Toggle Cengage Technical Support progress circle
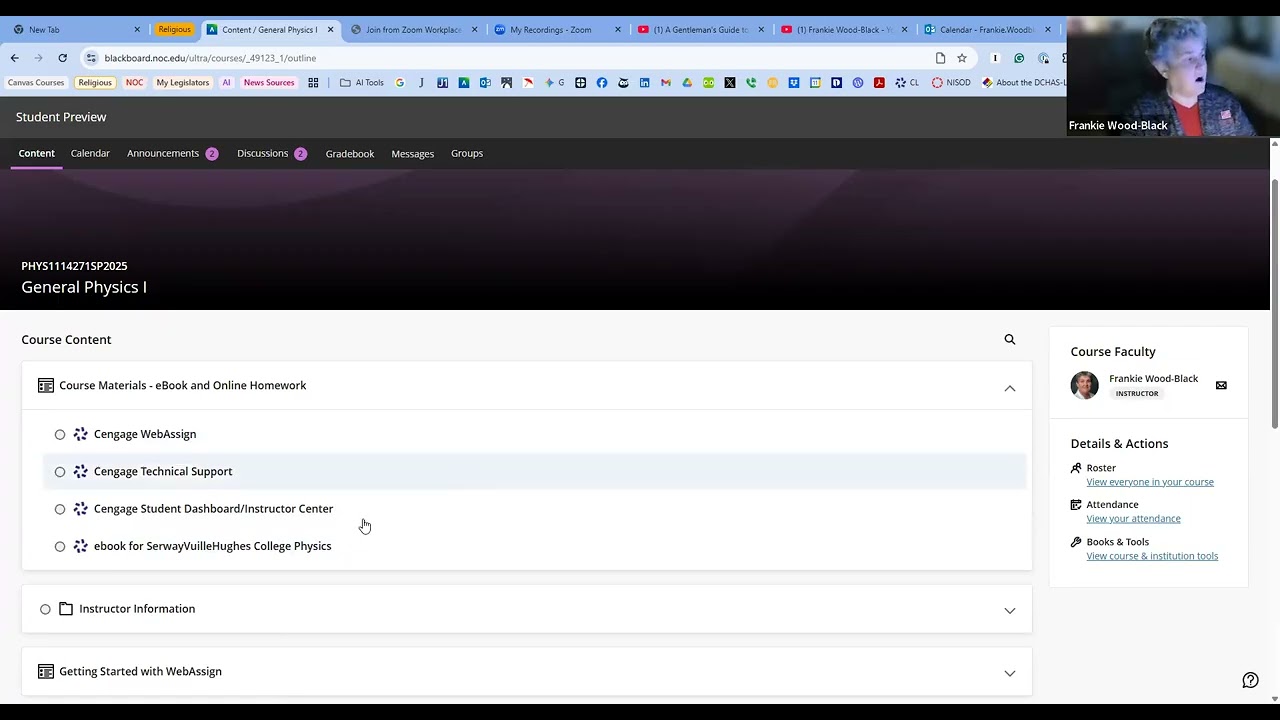This screenshot has height=720, width=1280. point(60,472)
